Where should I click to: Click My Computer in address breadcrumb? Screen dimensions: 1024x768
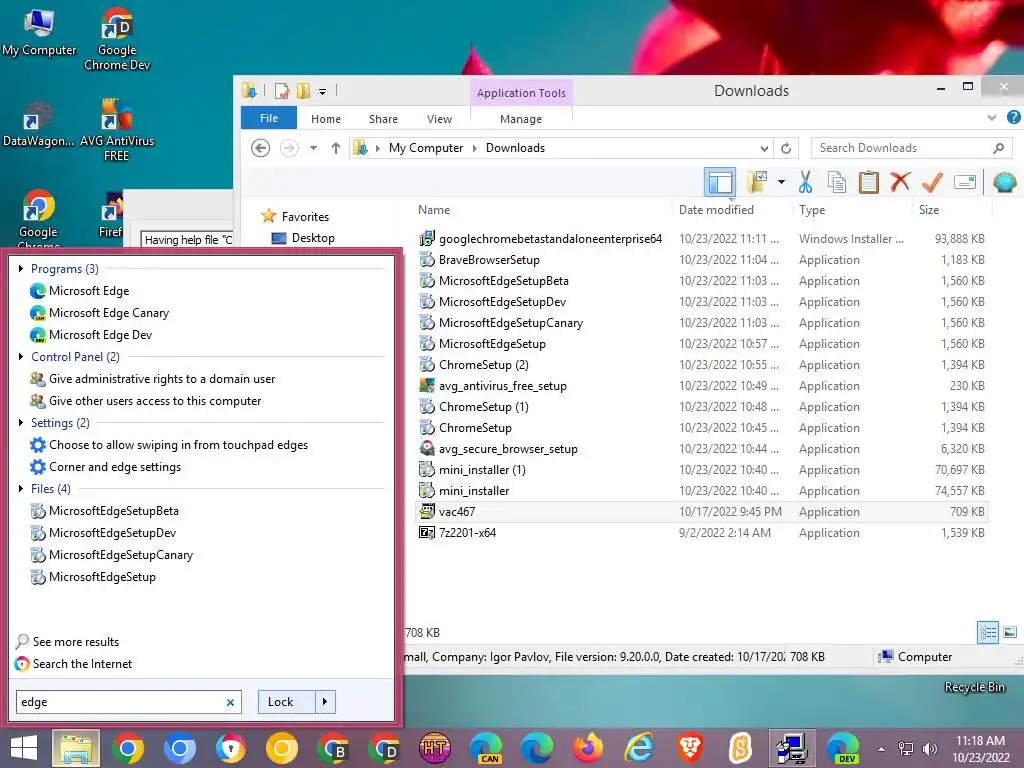(x=426, y=148)
